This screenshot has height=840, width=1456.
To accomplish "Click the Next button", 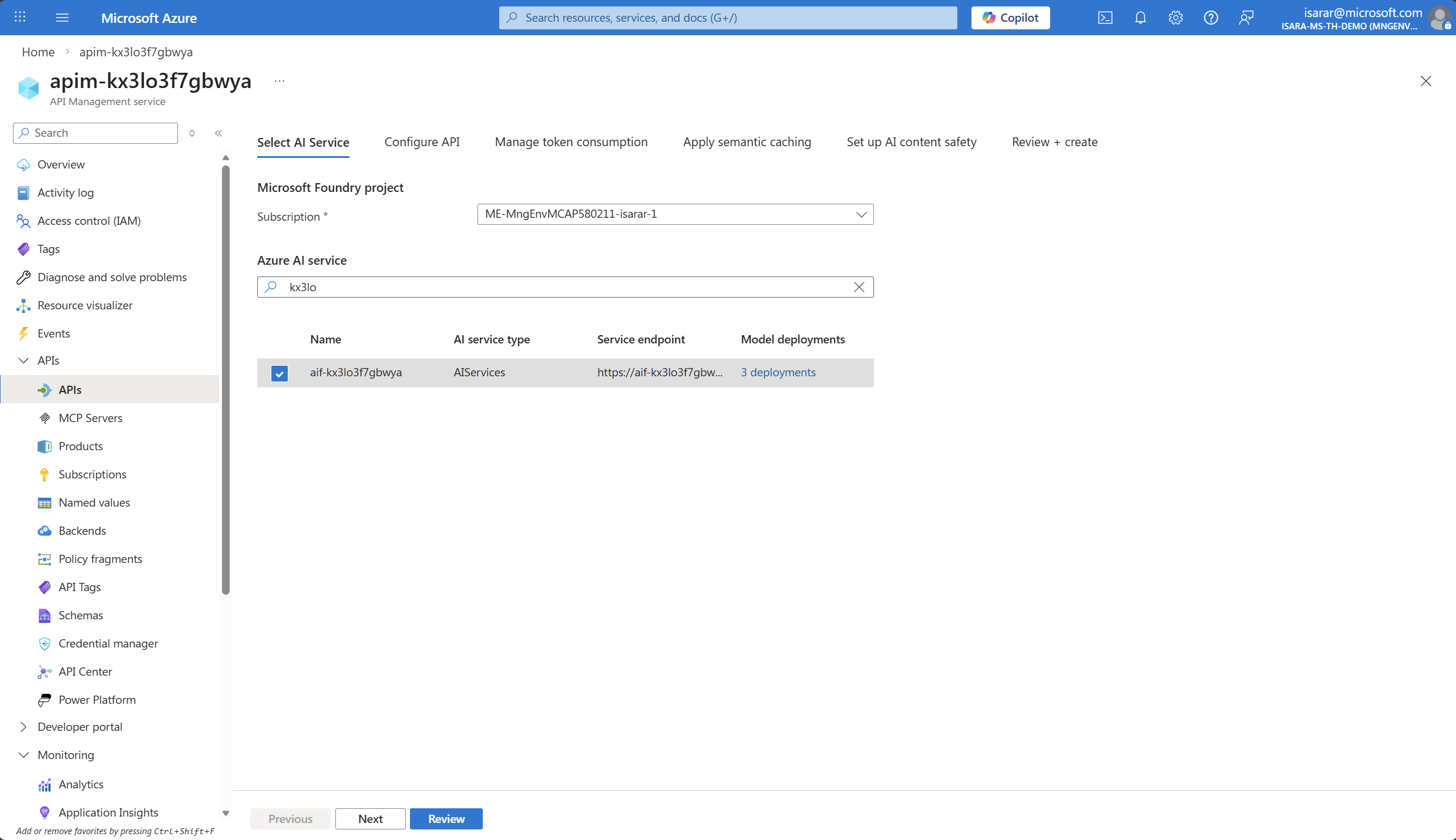I will tap(370, 819).
